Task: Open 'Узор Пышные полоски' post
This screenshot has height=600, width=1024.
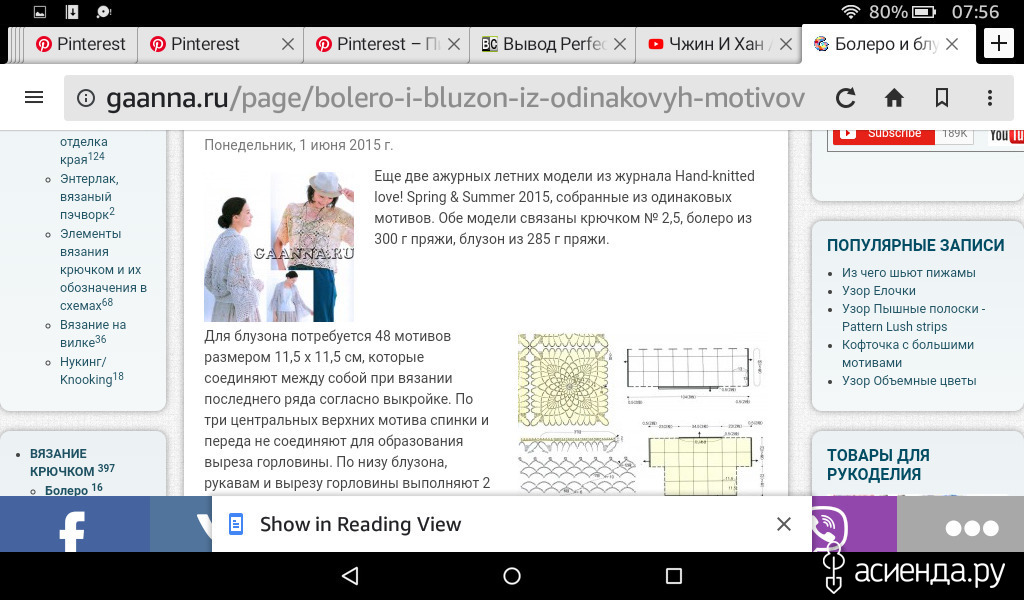Action: click(x=913, y=317)
